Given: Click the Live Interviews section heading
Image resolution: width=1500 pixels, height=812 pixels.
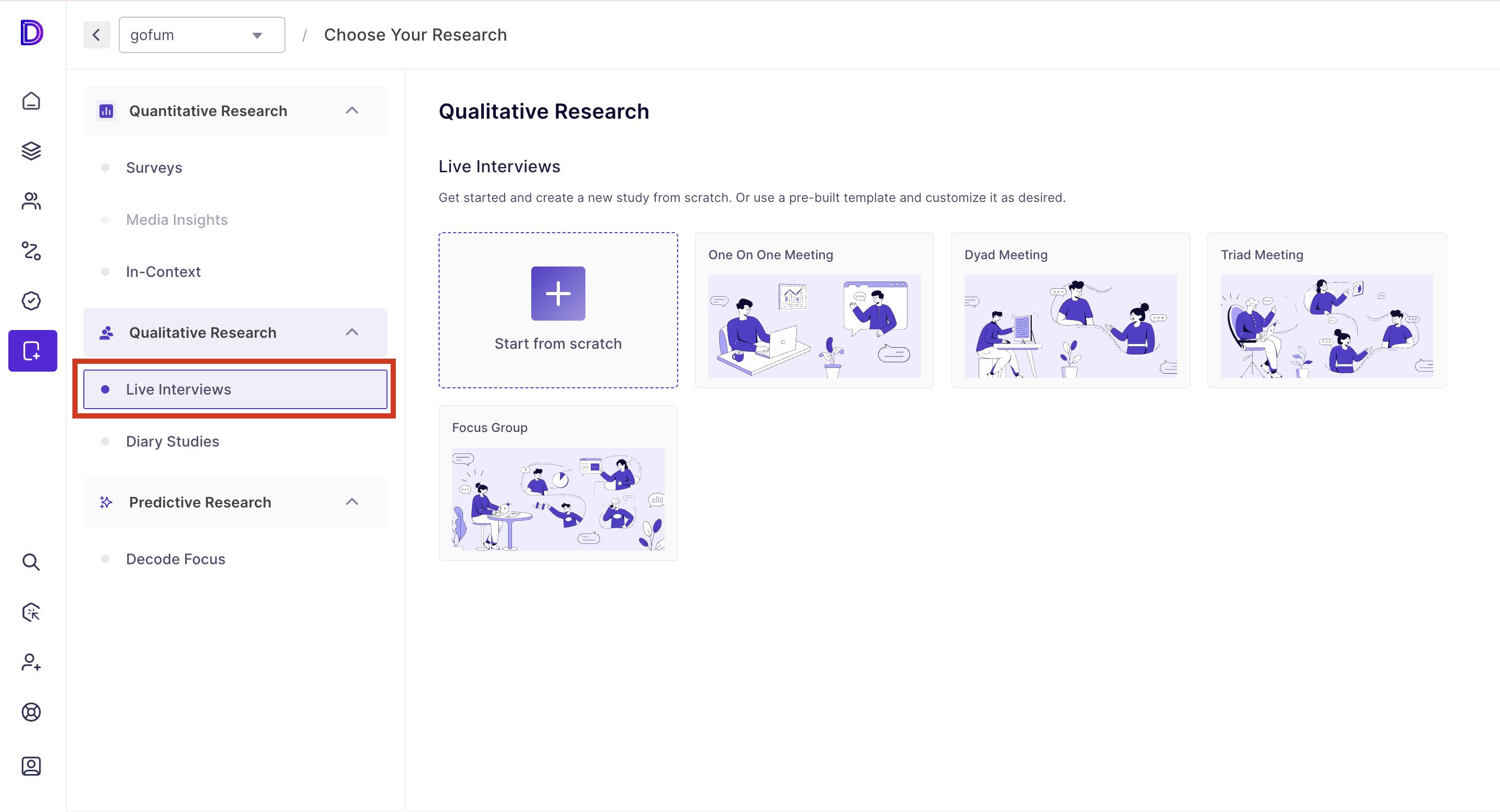Looking at the screenshot, I should point(499,167).
